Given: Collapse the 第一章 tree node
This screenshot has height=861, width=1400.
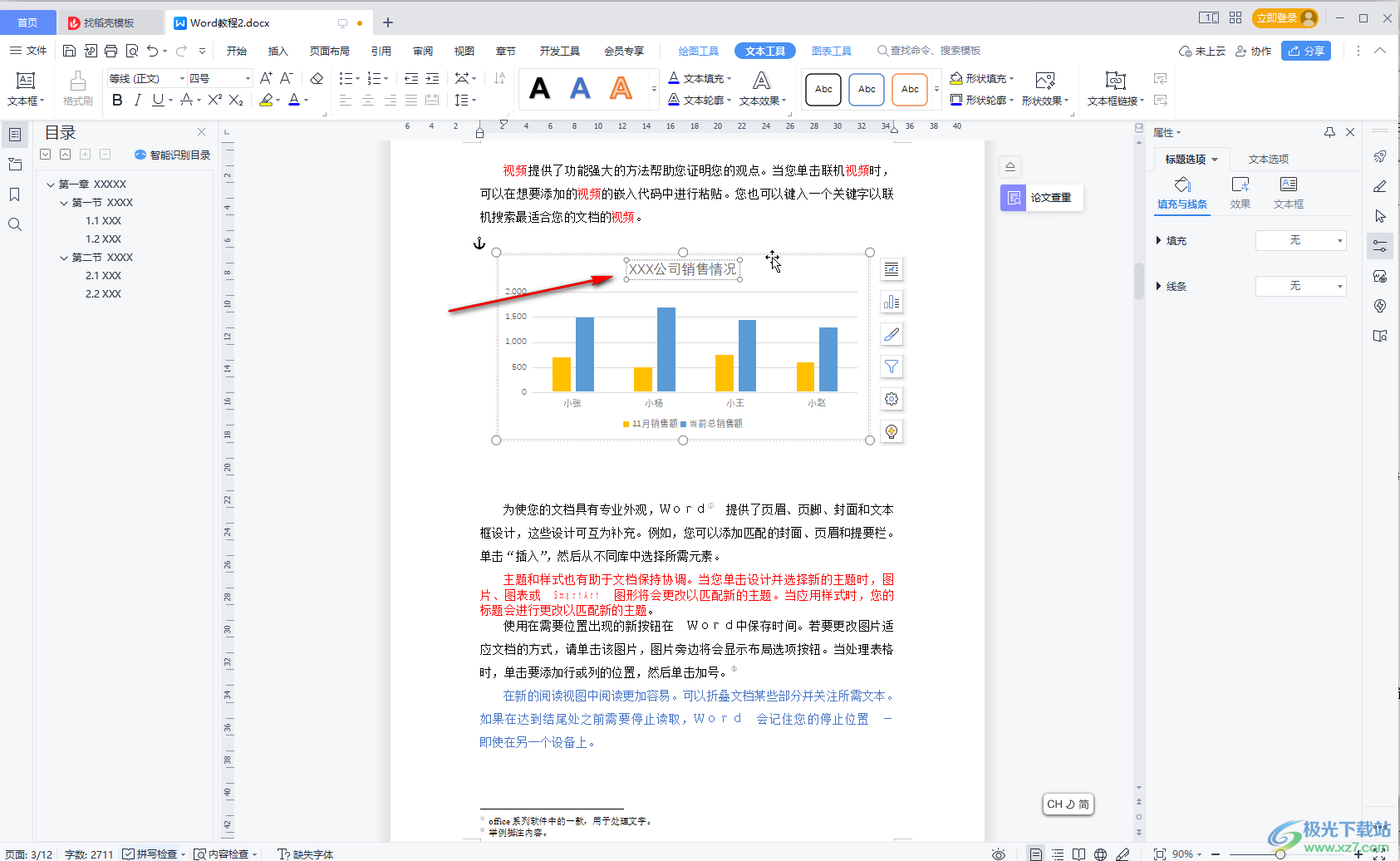Looking at the screenshot, I should tap(51, 184).
